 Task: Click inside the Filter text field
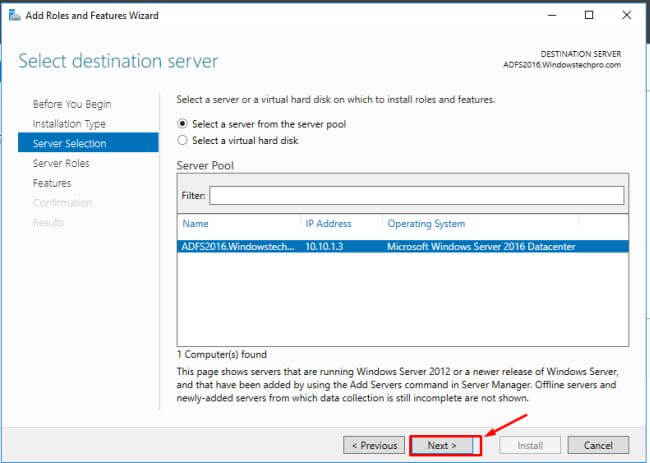[417, 195]
